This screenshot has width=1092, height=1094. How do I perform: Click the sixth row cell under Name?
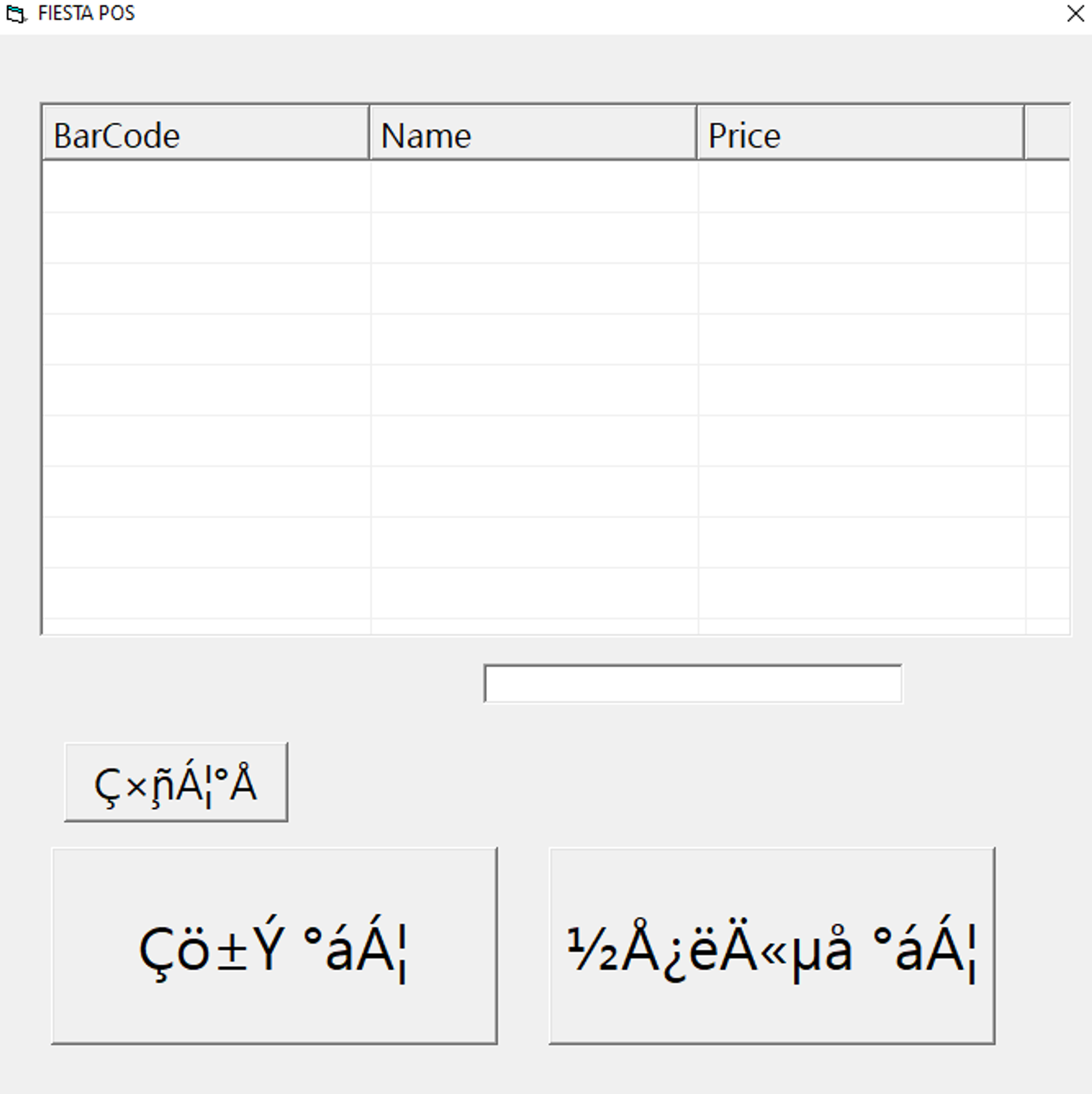pyautogui.click(x=534, y=441)
